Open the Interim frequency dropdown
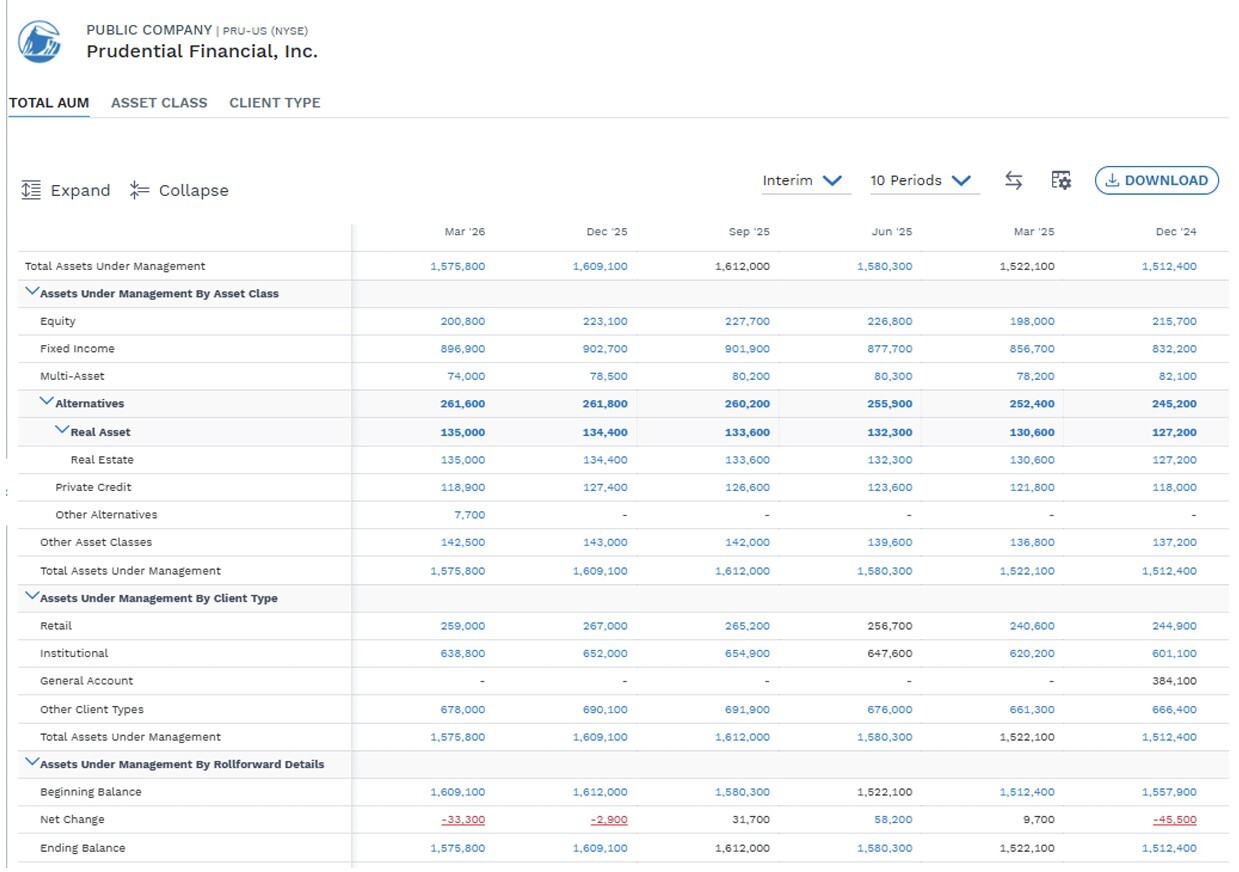Viewport: 1239px width, 872px height. [803, 181]
